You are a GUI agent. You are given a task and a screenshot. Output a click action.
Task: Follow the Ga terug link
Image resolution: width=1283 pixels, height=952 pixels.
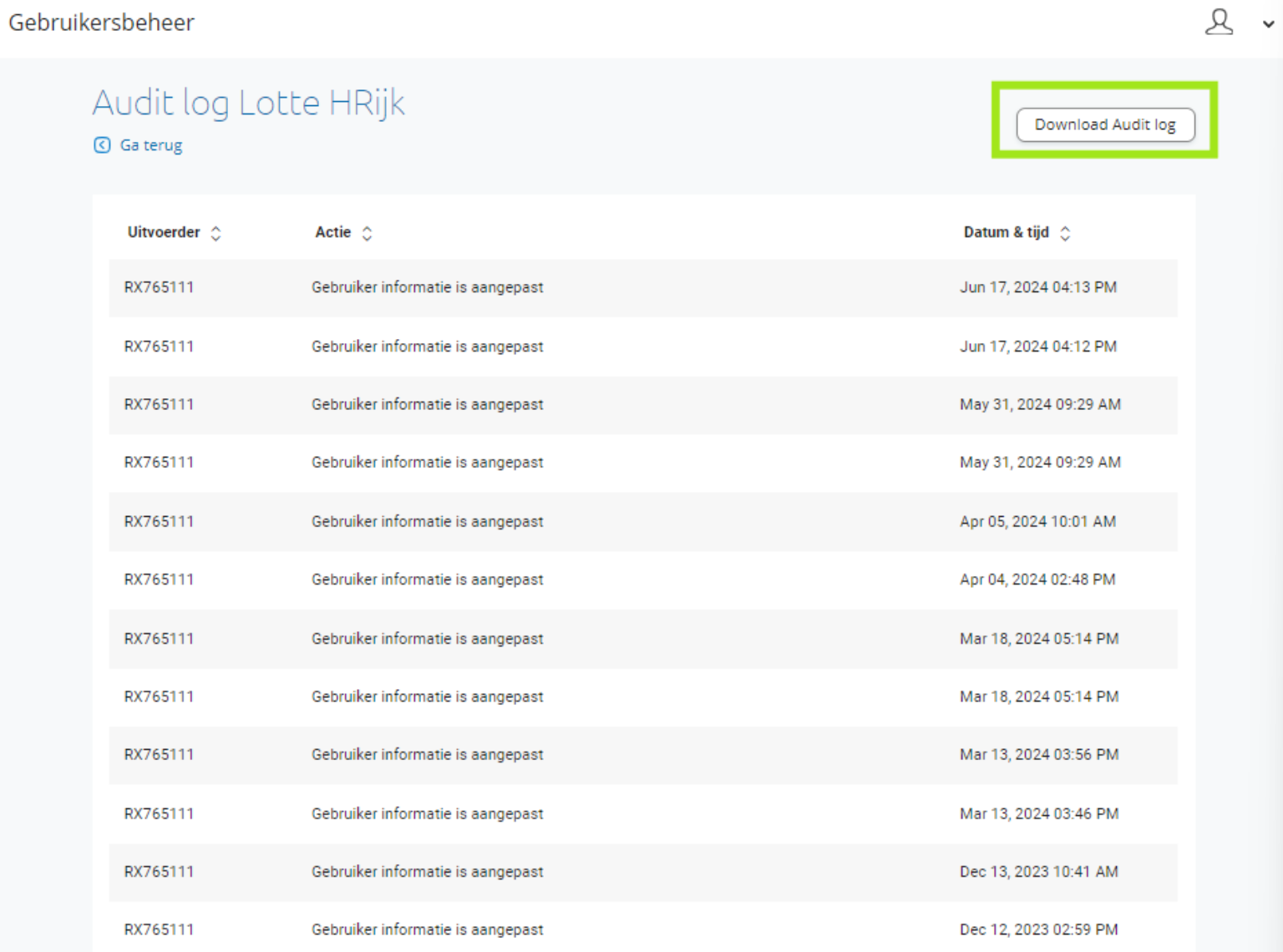coord(151,145)
